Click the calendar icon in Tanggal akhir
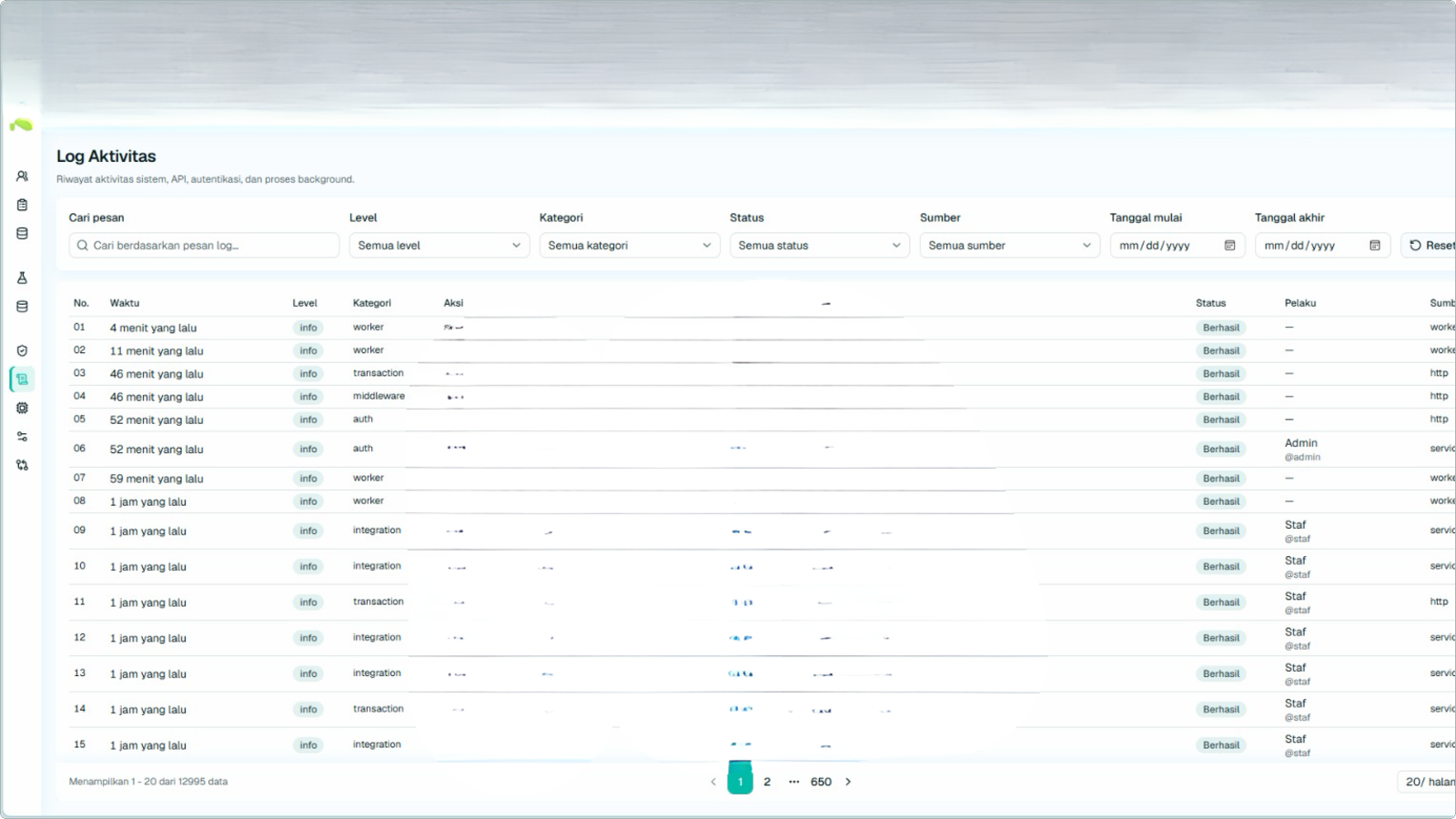Viewport: 1456px width, 819px height. [x=1375, y=246]
